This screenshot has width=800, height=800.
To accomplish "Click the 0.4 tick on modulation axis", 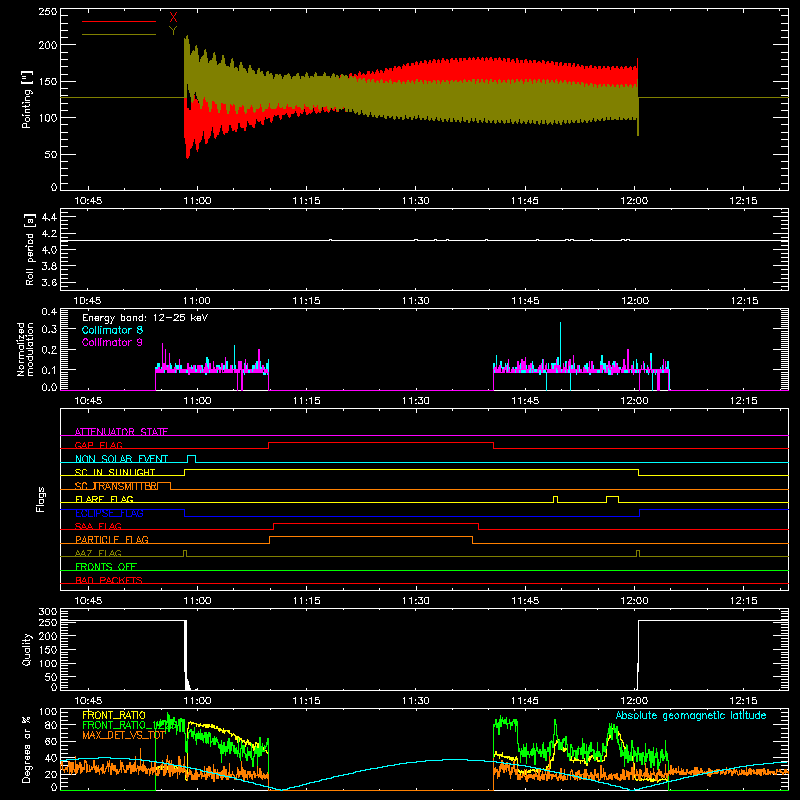I will coord(49,311).
